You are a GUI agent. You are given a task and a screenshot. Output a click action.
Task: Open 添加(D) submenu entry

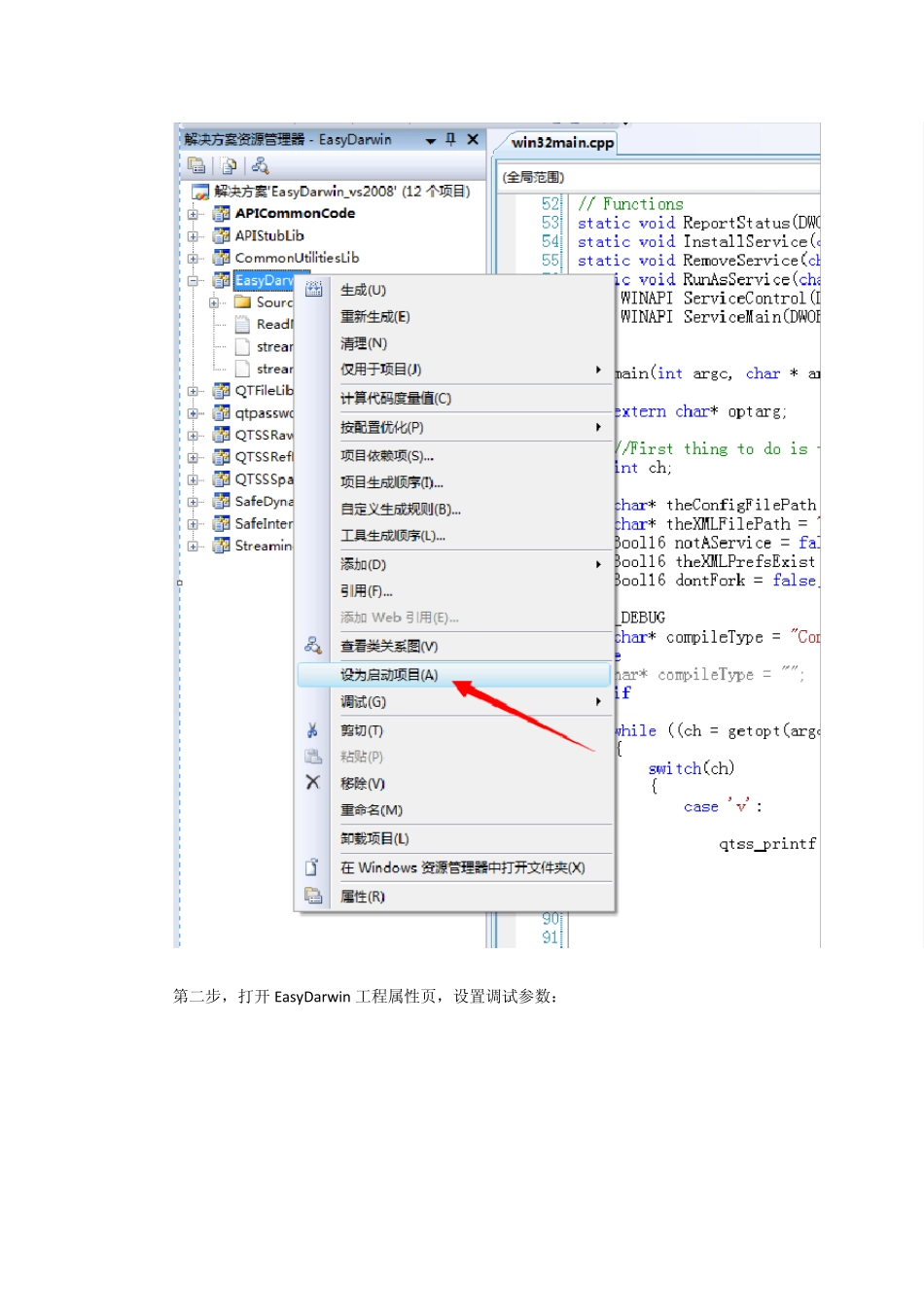point(455,565)
